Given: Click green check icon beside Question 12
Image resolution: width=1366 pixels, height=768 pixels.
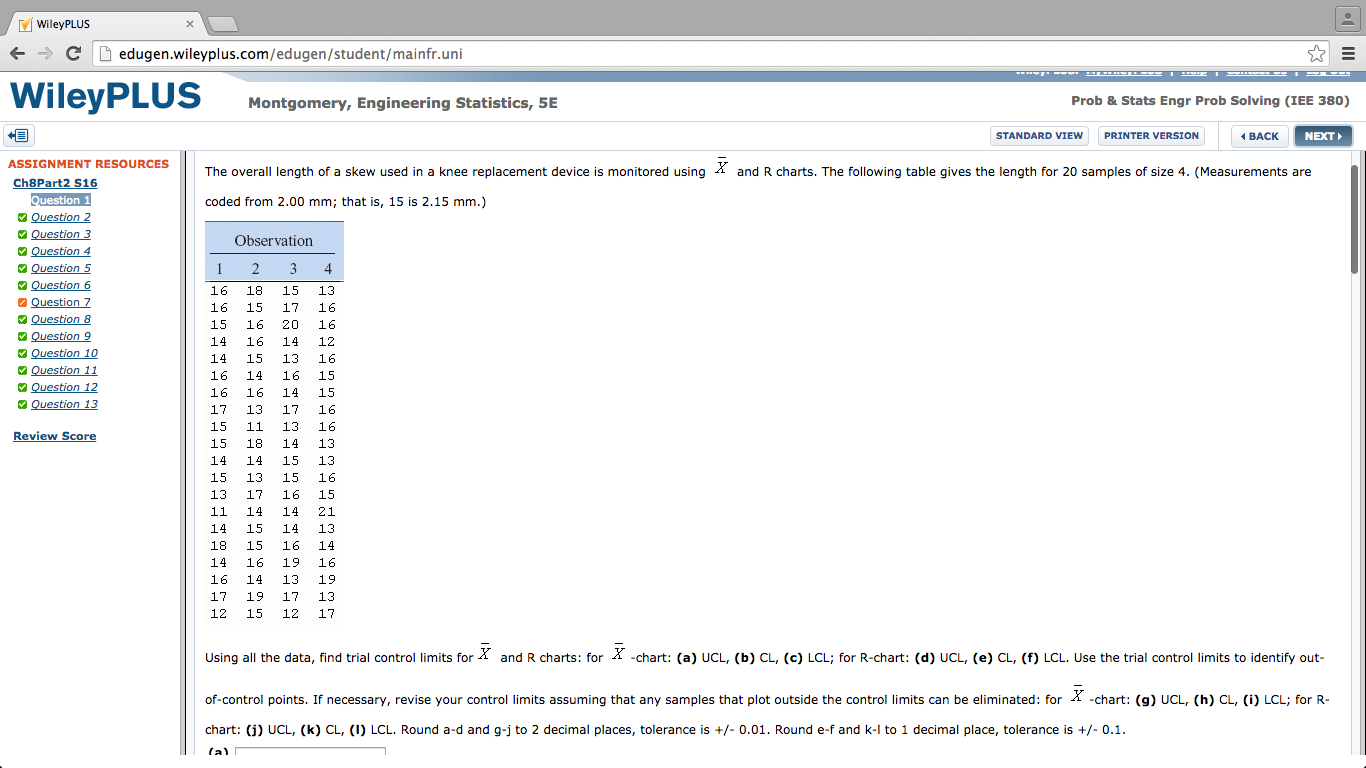Looking at the screenshot, I should [22, 387].
